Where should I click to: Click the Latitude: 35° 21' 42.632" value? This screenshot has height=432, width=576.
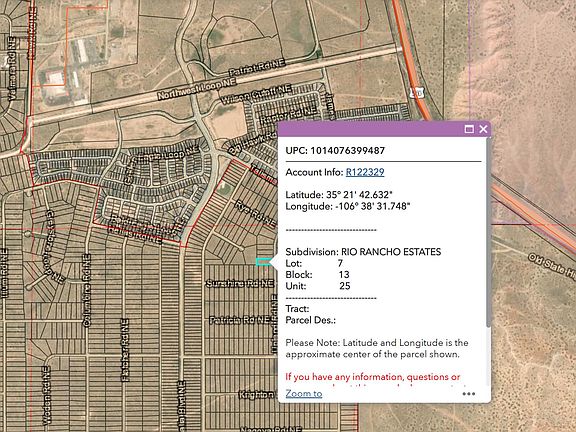coord(339,195)
